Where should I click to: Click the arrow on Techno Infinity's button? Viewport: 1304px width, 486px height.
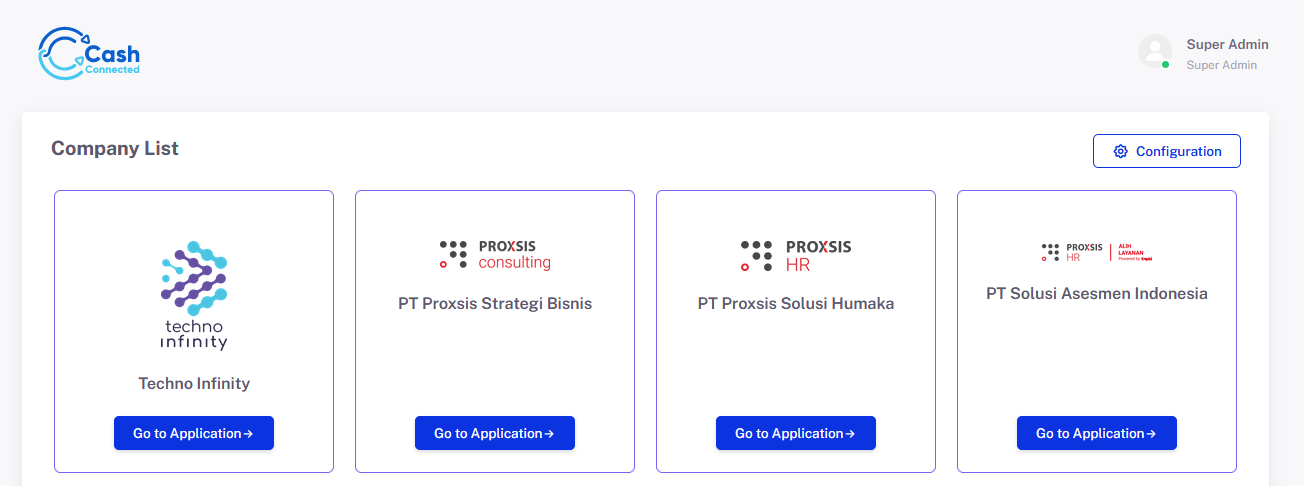tap(248, 434)
